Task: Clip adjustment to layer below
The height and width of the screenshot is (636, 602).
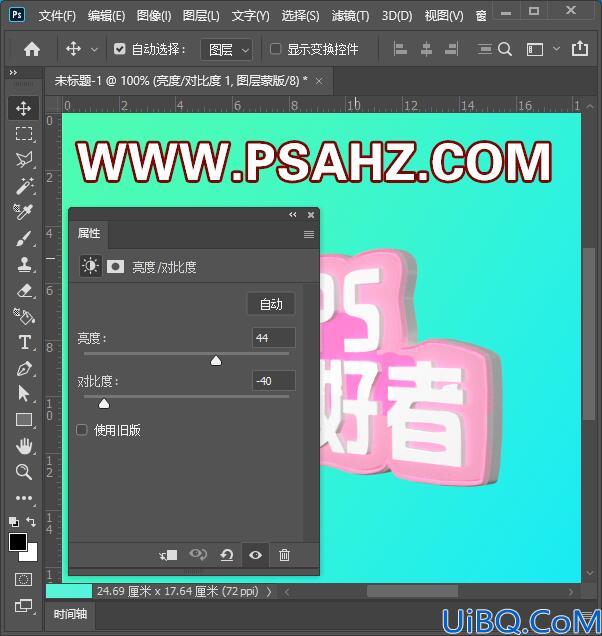Action: tap(168, 555)
